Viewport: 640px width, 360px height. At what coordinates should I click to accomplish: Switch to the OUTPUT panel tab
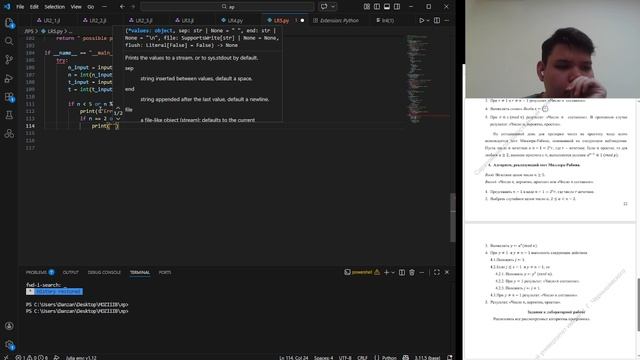(71, 272)
